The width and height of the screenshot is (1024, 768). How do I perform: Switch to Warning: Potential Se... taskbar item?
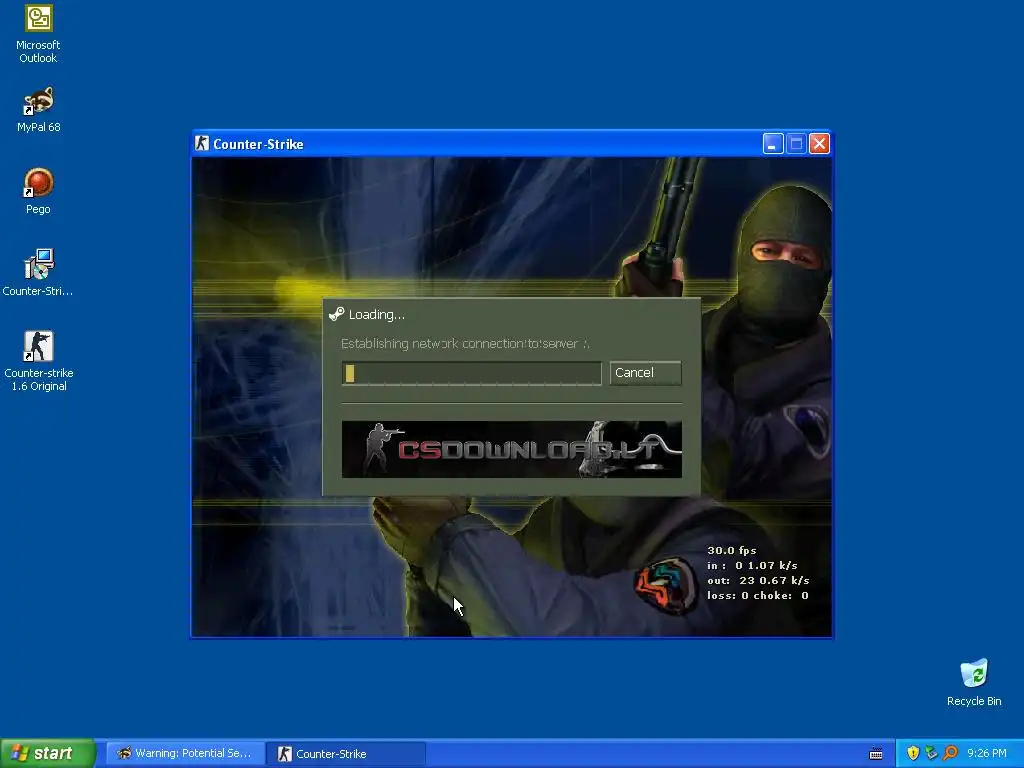point(185,754)
